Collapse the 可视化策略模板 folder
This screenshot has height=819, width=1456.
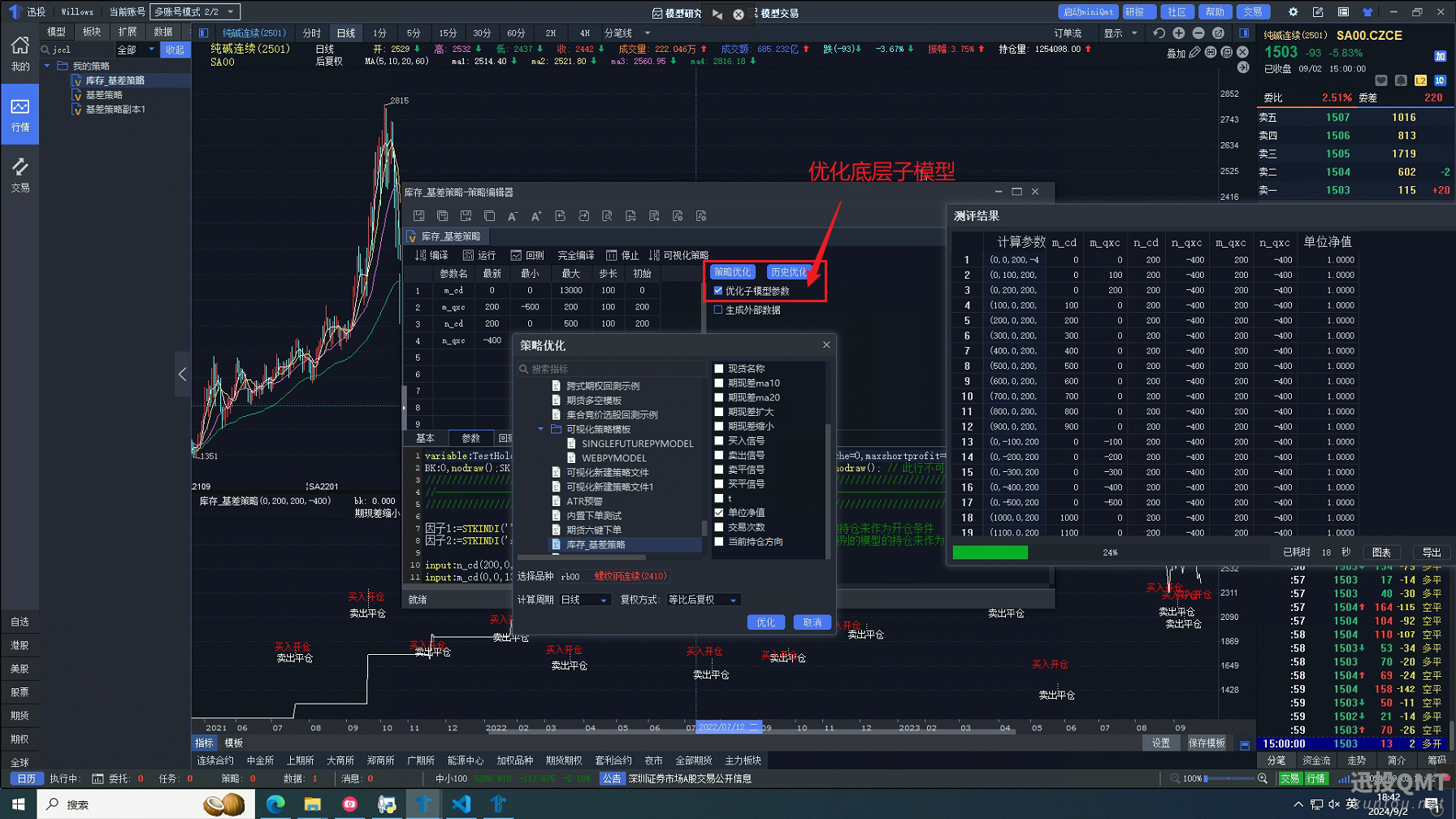tap(541, 429)
